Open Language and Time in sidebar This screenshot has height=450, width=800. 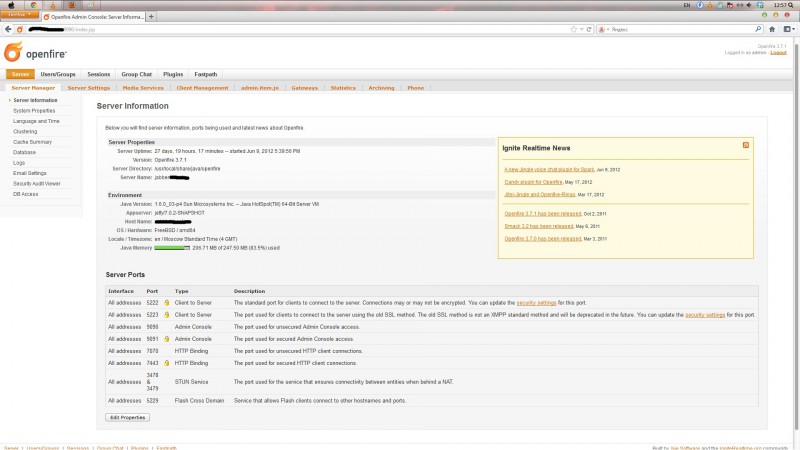tap(36, 121)
